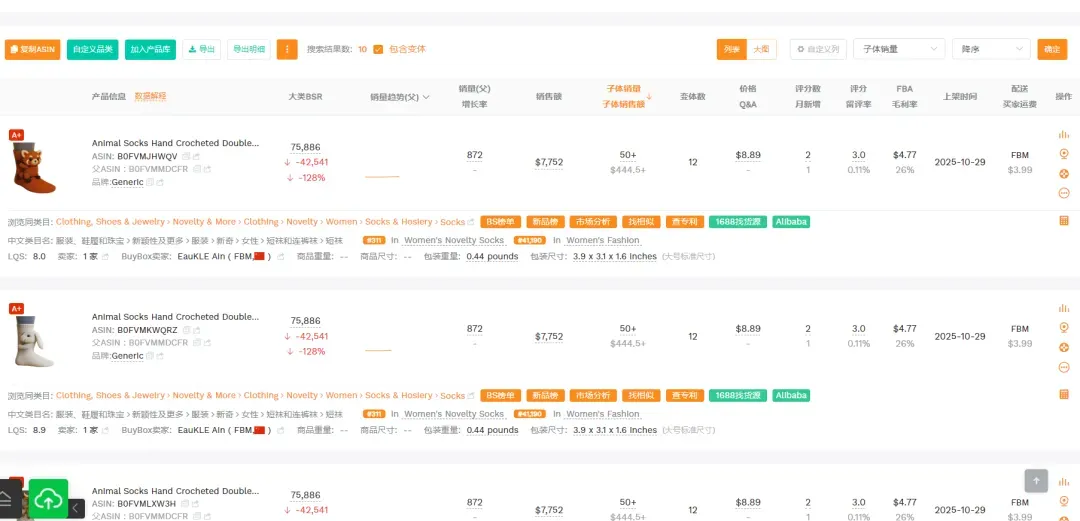
Task: Switch to 大图 large image view
Action: tap(761, 49)
